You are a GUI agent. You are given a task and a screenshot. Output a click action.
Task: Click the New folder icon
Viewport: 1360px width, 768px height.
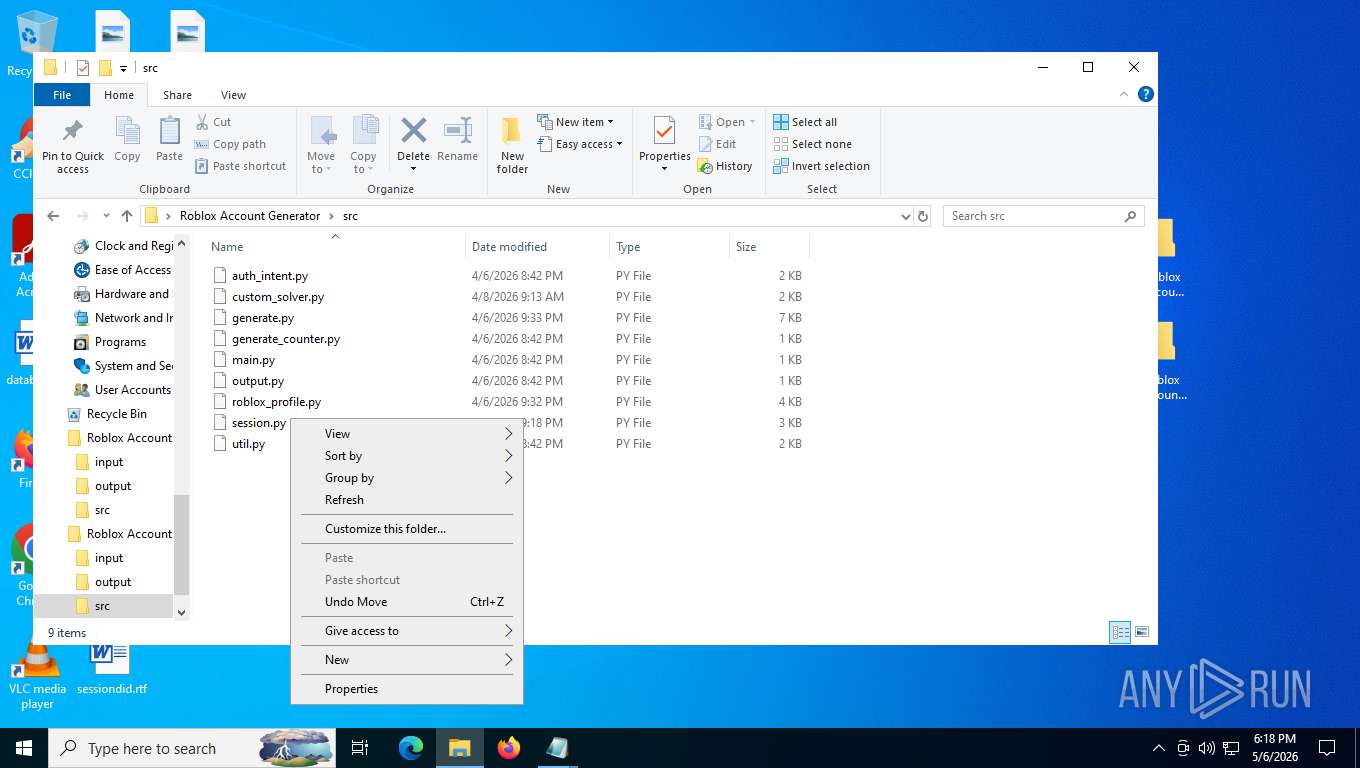pos(512,131)
